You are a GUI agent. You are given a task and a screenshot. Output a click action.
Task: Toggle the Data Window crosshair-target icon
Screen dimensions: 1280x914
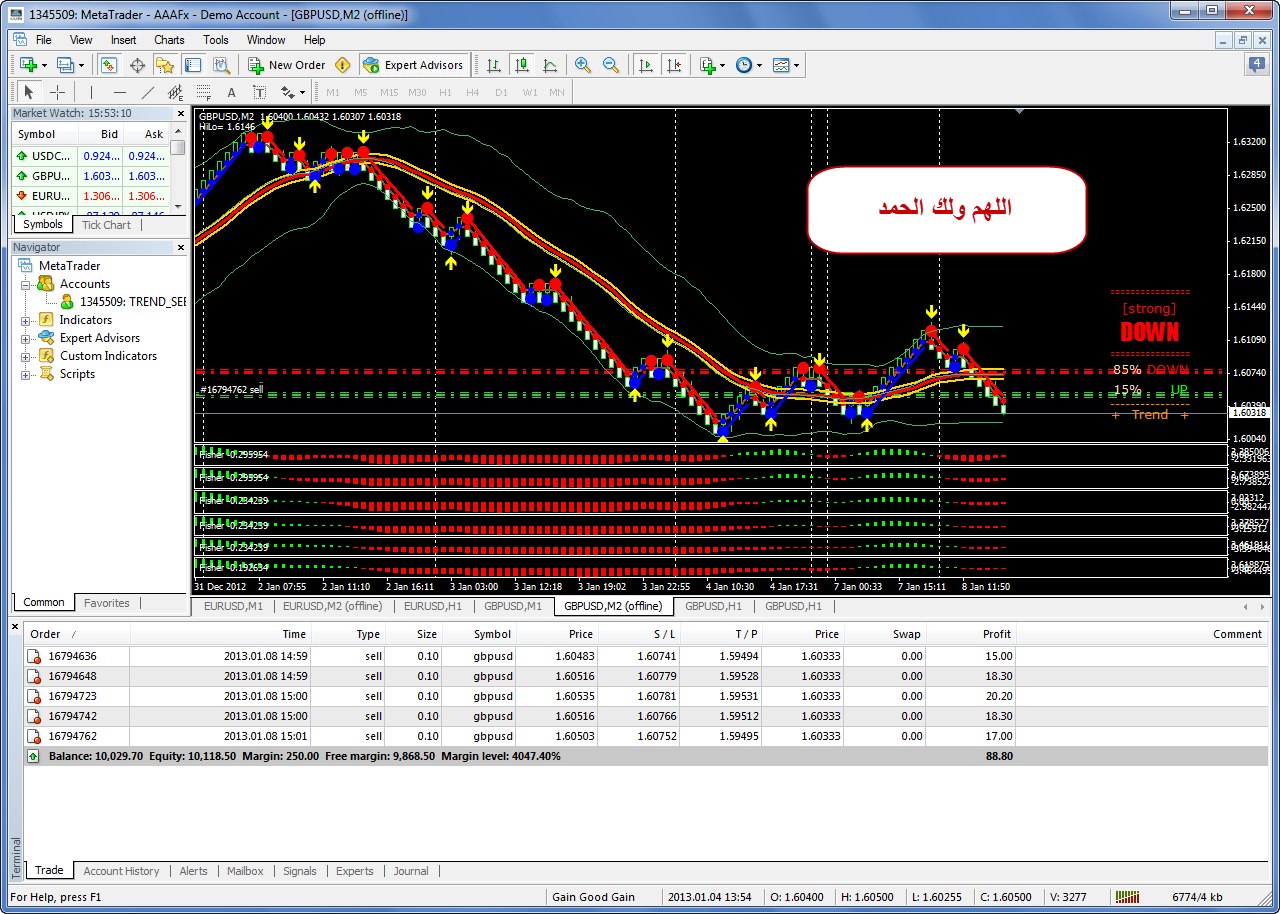click(x=137, y=65)
